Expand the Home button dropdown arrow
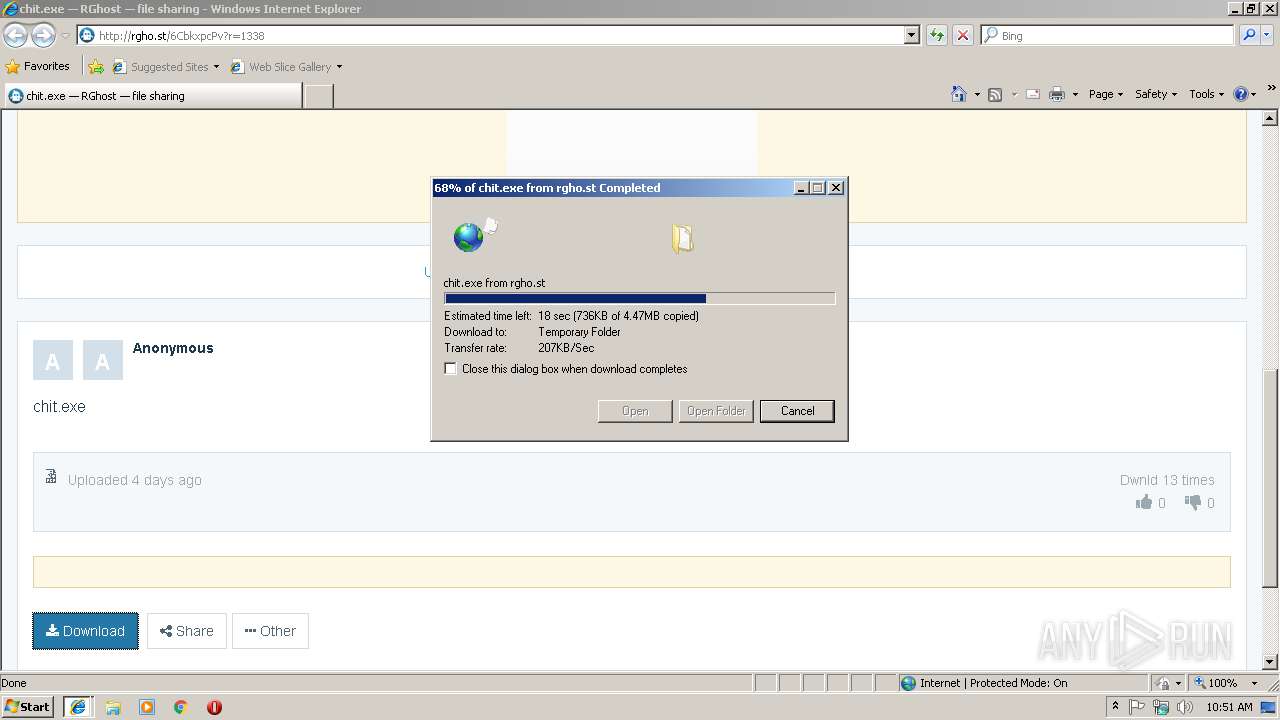 977,94
